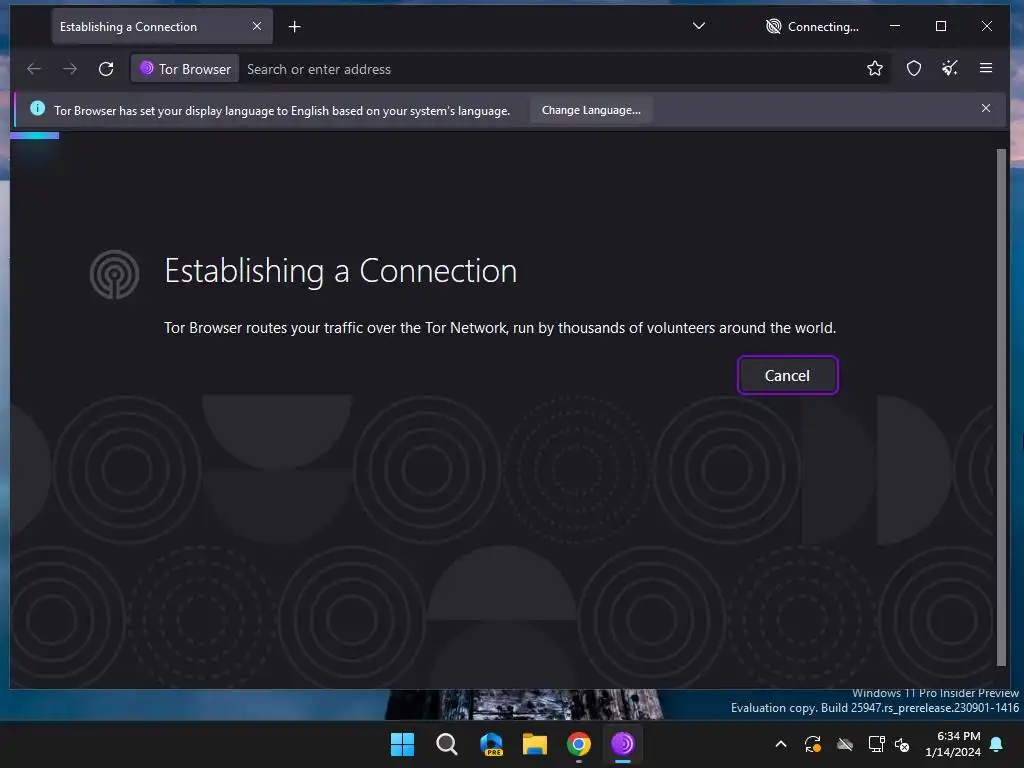Show hidden system tray icons
1024x768 pixels.
780,744
